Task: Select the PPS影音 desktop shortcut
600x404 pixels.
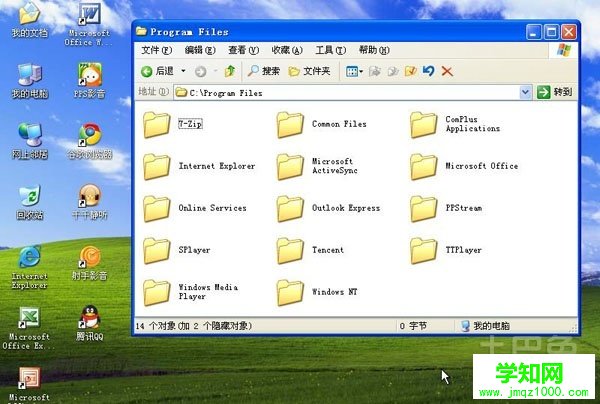Action: (x=90, y=81)
